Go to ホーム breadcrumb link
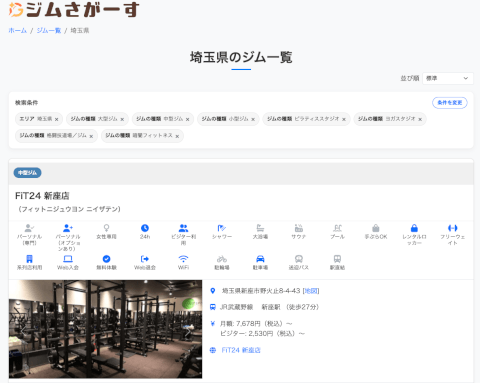This screenshot has height=383, width=480. [17, 31]
